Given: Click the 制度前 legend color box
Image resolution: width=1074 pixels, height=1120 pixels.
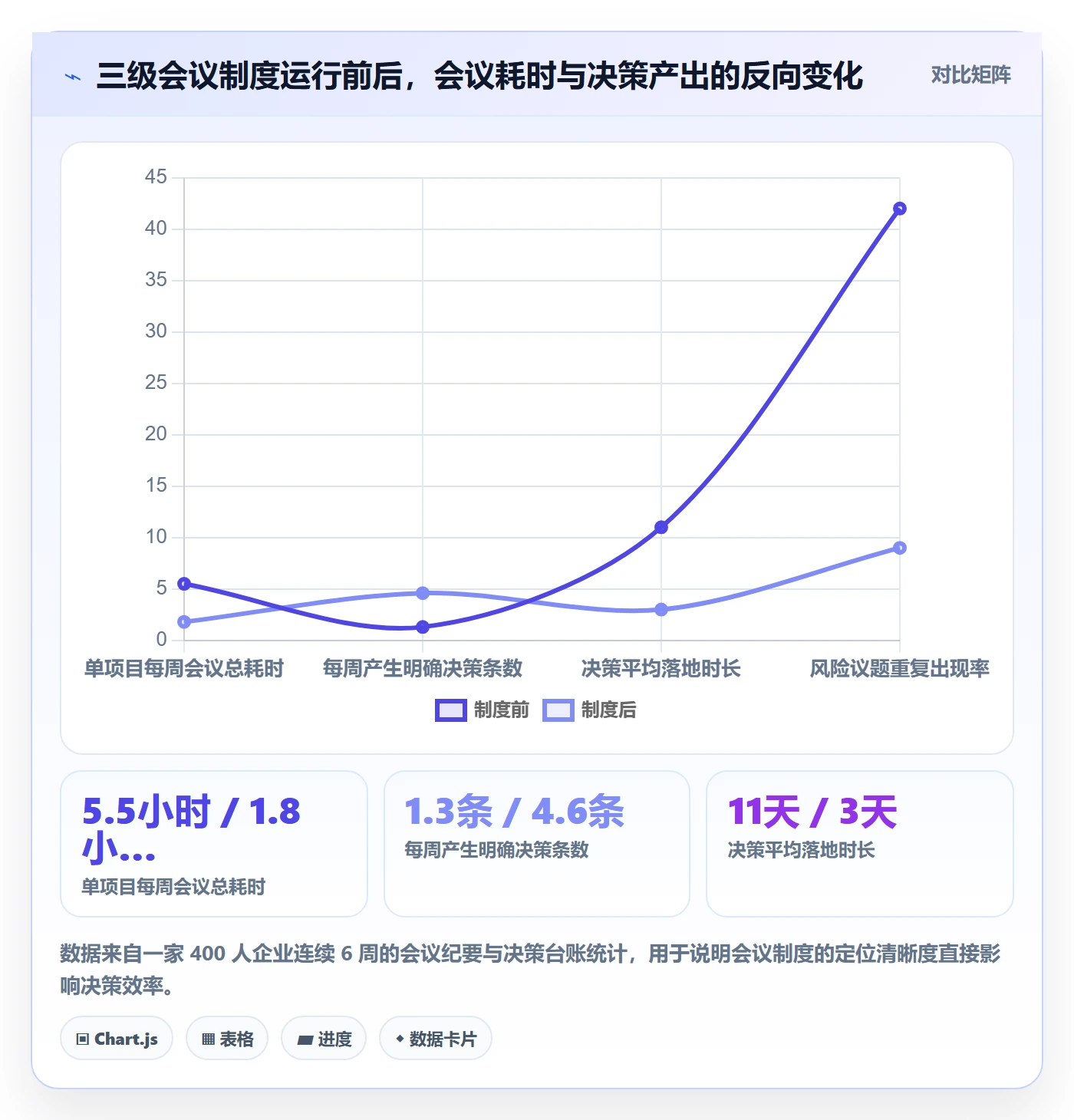Looking at the screenshot, I should click(x=450, y=710).
